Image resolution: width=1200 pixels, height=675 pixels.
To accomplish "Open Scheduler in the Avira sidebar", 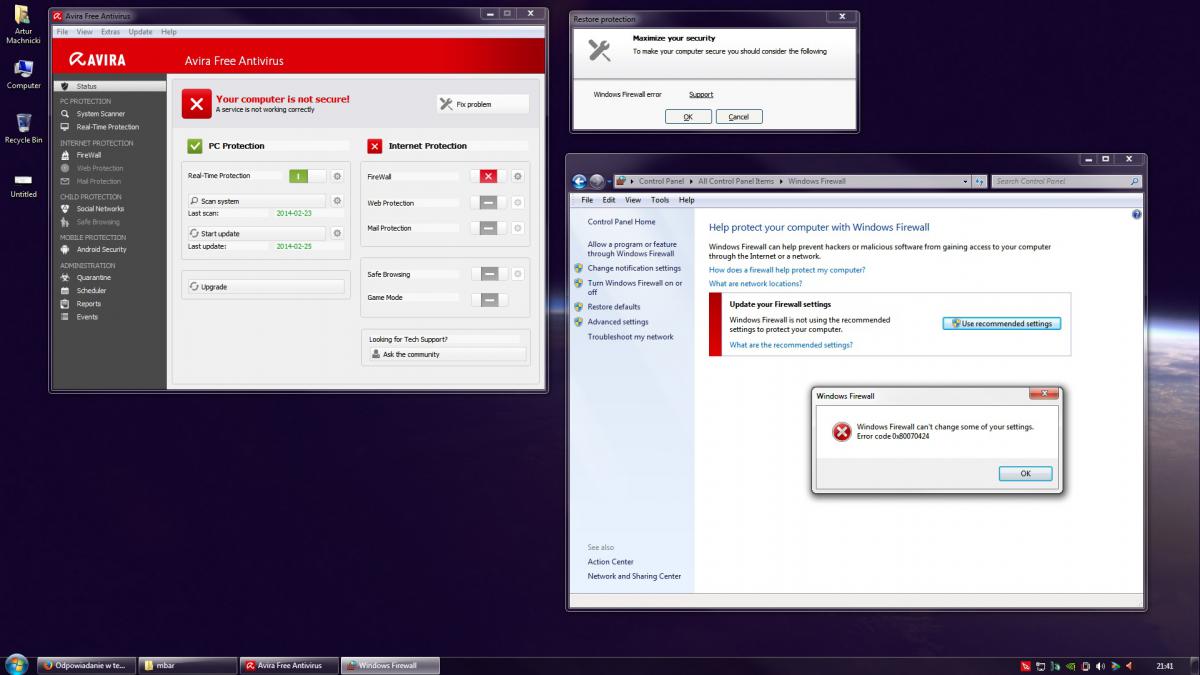I will click(91, 290).
